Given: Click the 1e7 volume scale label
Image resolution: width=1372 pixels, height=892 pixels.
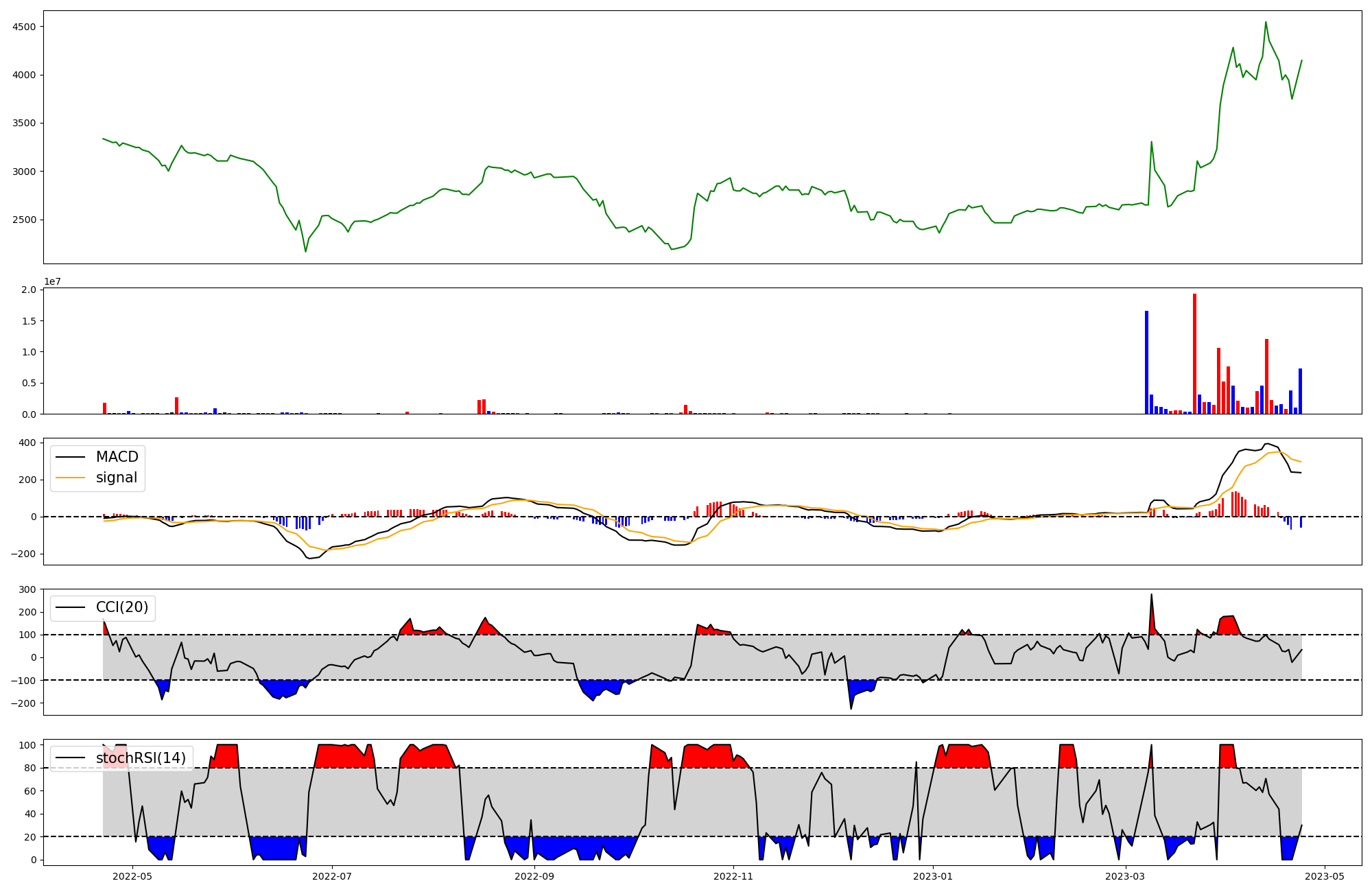Looking at the screenshot, I should click(x=52, y=281).
